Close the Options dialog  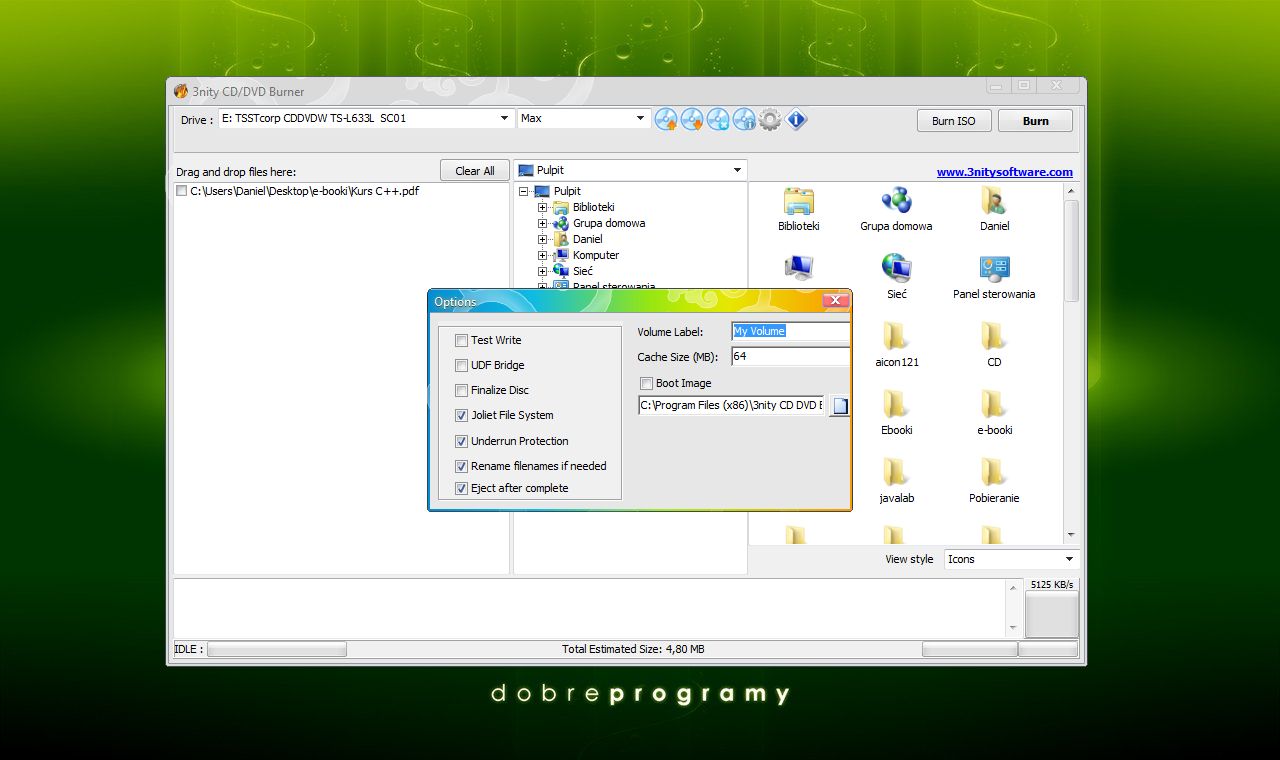[836, 301]
